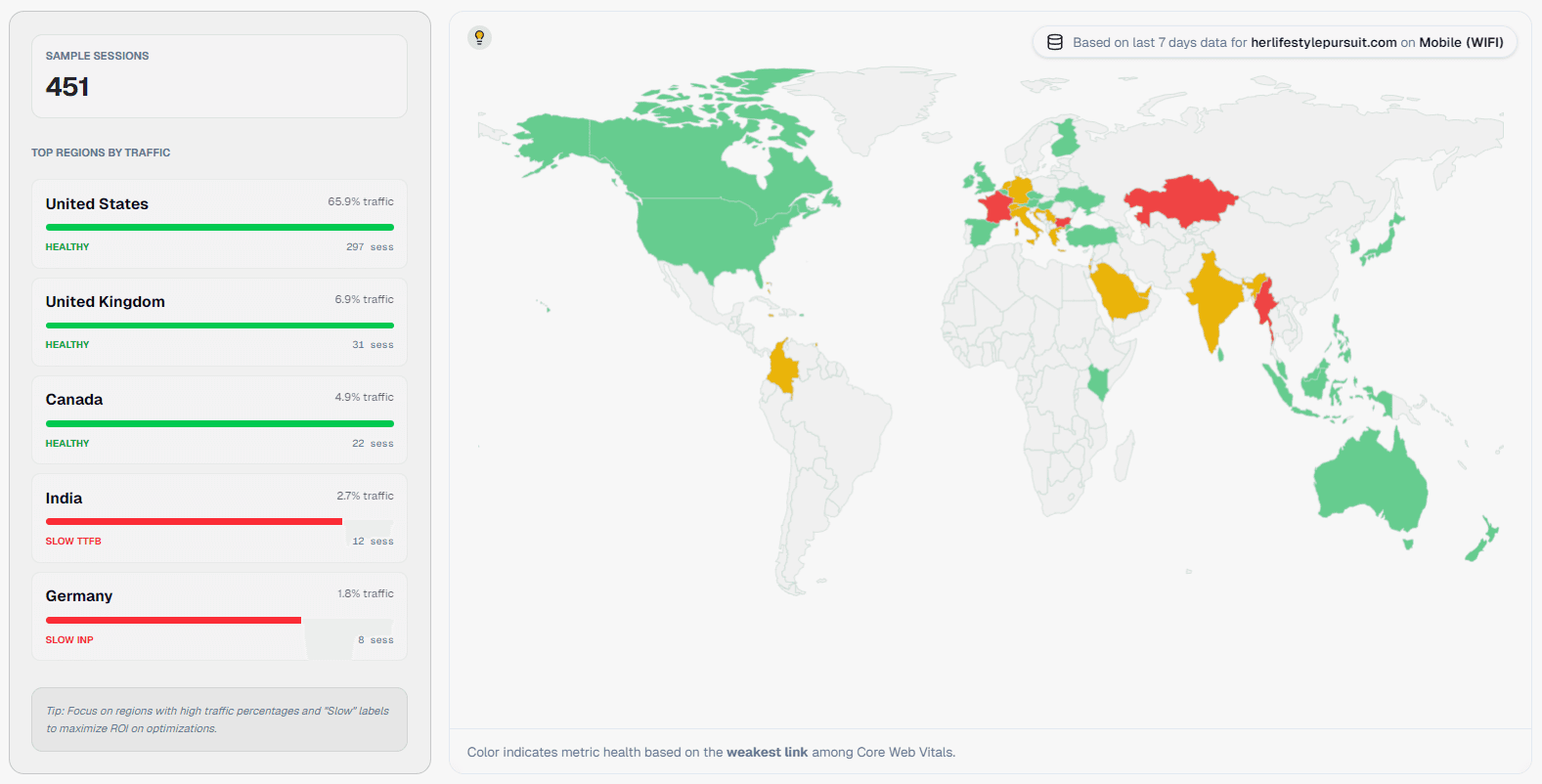Select green Kenya on the map
The image size is (1542, 784).
click(x=1099, y=381)
